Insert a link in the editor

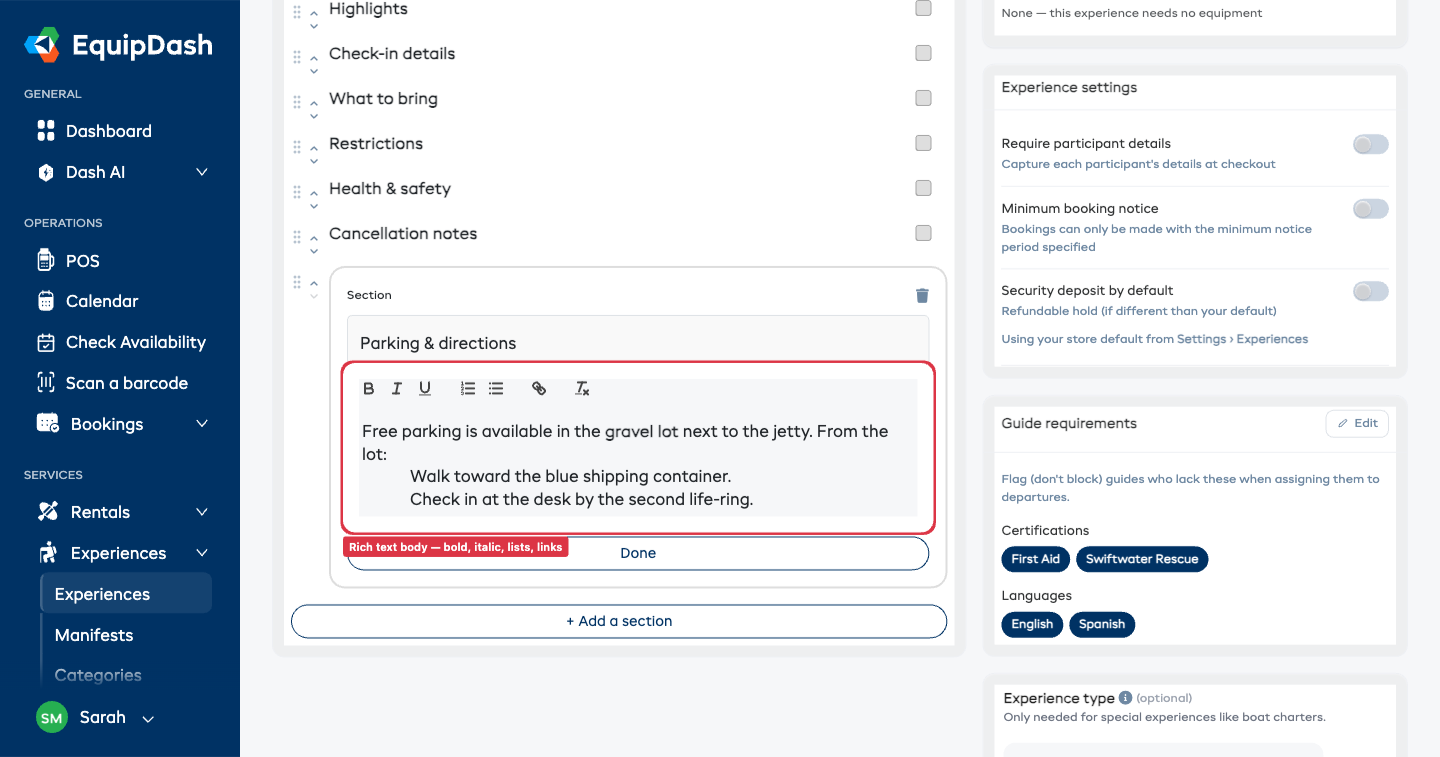(x=539, y=389)
